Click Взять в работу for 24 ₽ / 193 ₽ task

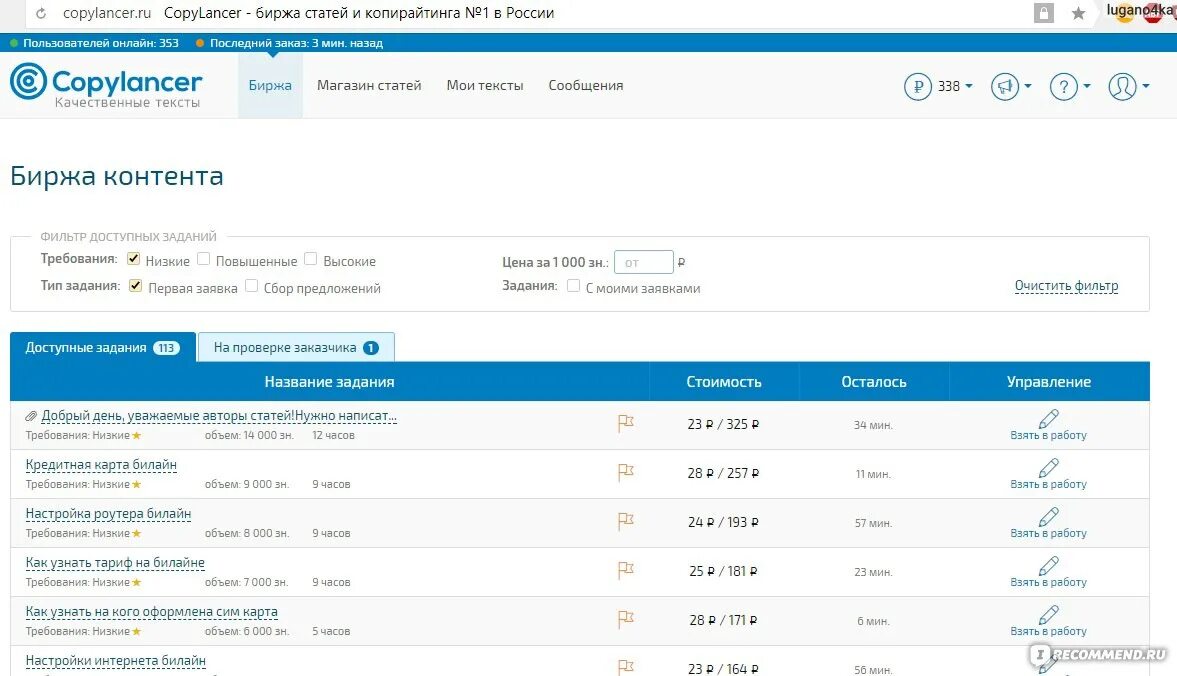pyautogui.click(x=1049, y=533)
